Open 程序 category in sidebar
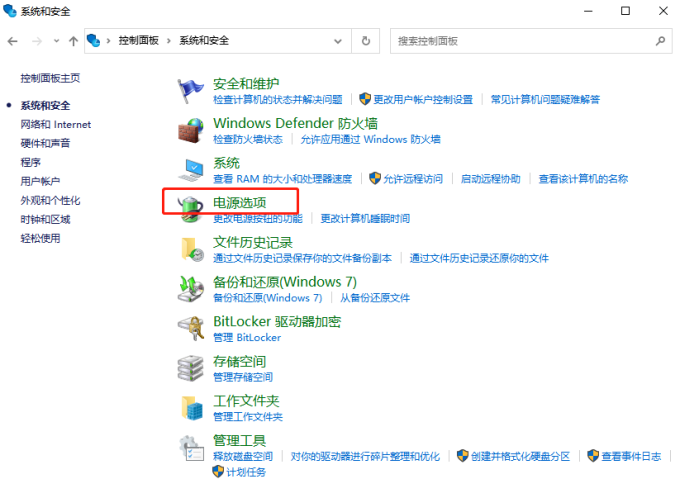Viewport: 680px width, 498px height. pos(30,162)
